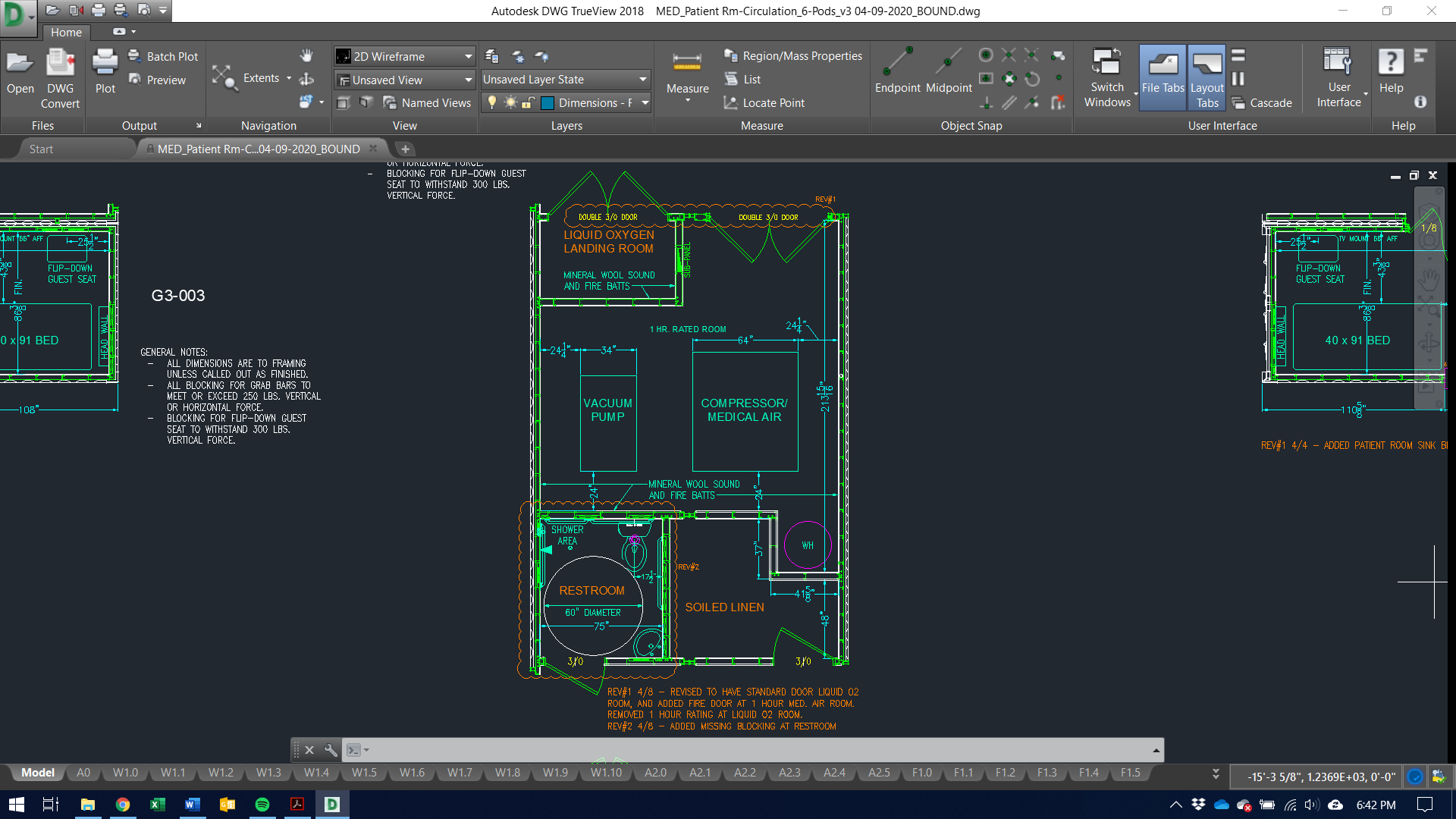This screenshot has width=1456, height=819.
Task: Click Open icon in quick access toolbar
Action: [52, 10]
